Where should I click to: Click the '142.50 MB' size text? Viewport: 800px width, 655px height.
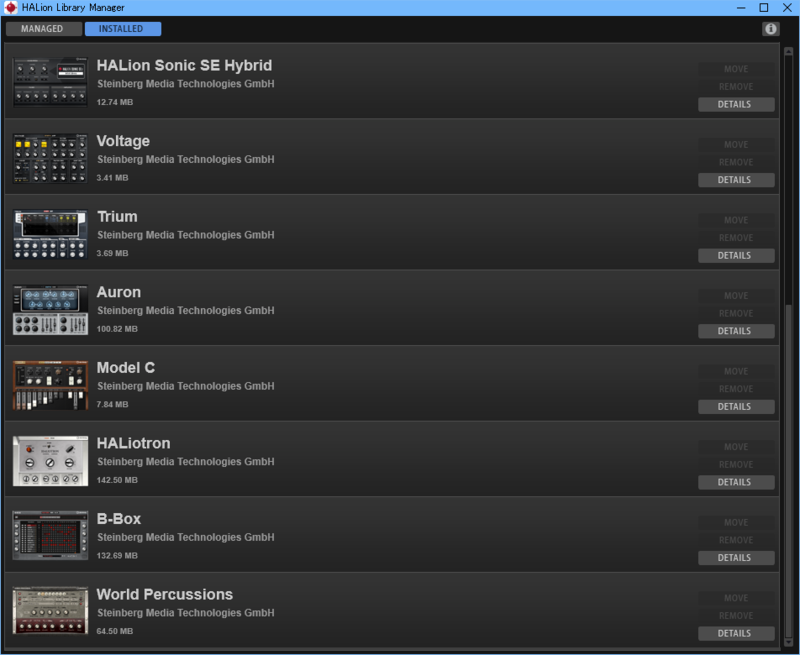click(x=117, y=480)
